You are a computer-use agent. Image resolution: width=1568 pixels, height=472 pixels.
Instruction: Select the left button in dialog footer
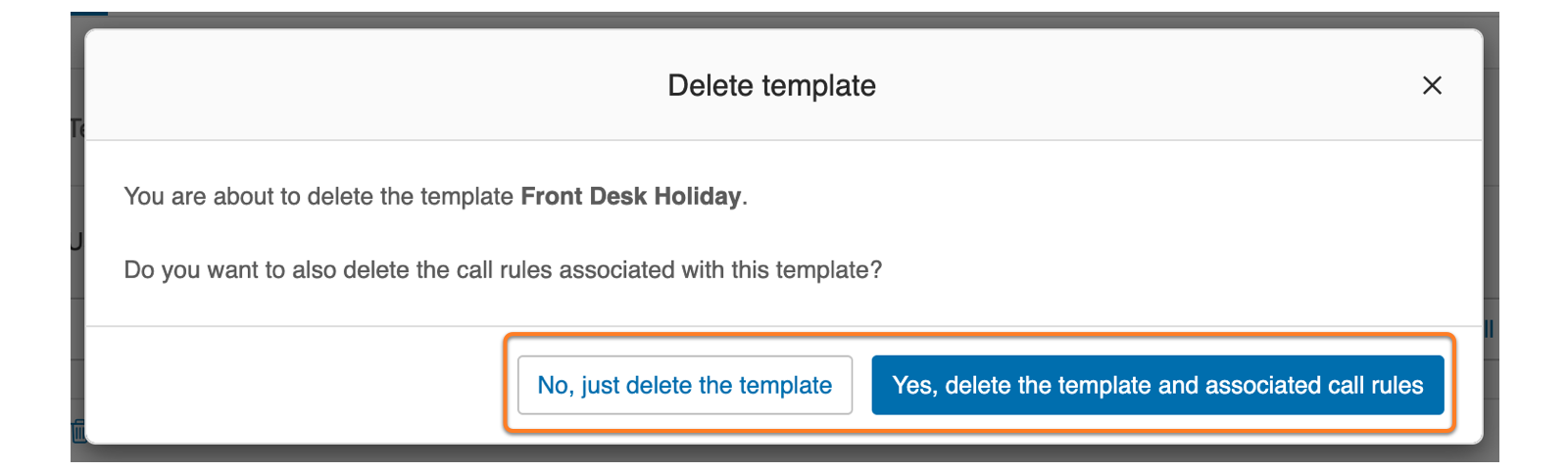pyautogui.click(x=684, y=385)
